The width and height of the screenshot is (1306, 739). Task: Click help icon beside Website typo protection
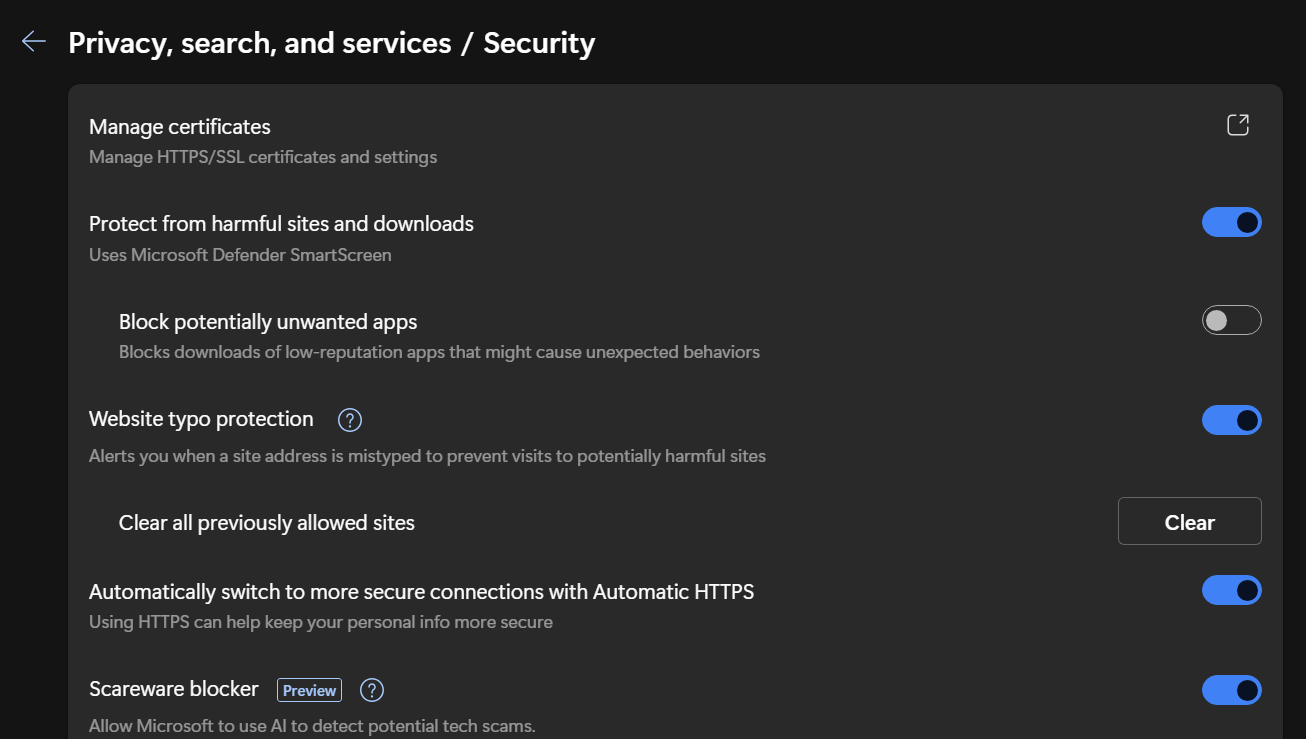click(x=349, y=420)
